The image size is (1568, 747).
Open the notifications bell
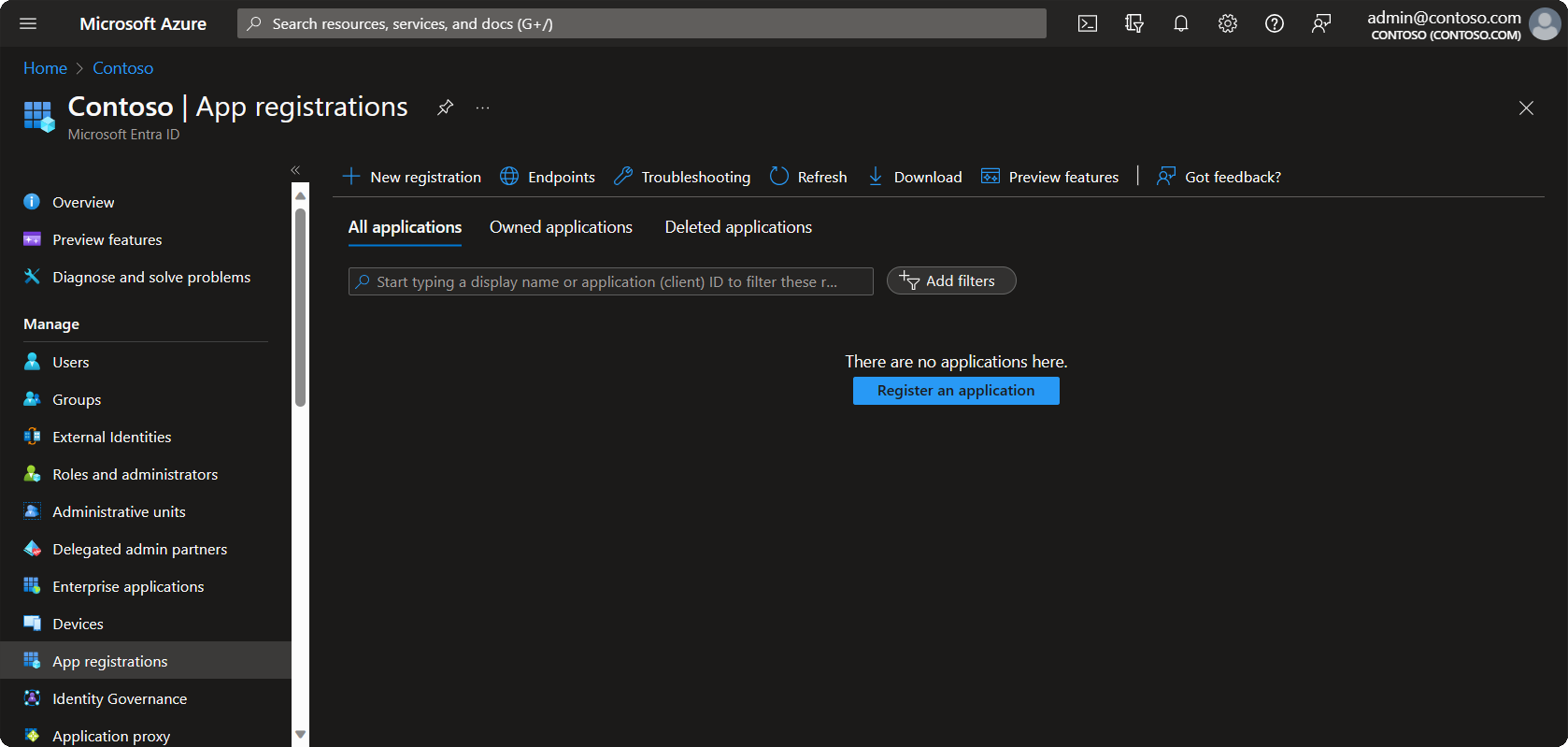(x=1181, y=23)
